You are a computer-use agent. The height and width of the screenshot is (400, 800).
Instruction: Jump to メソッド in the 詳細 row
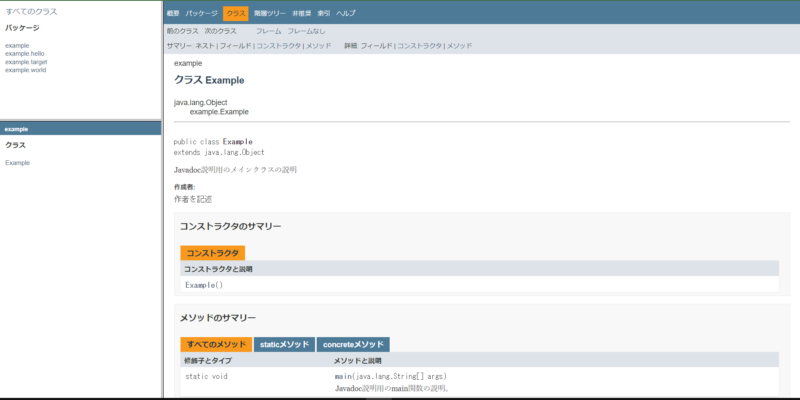click(x=459, y=46)
